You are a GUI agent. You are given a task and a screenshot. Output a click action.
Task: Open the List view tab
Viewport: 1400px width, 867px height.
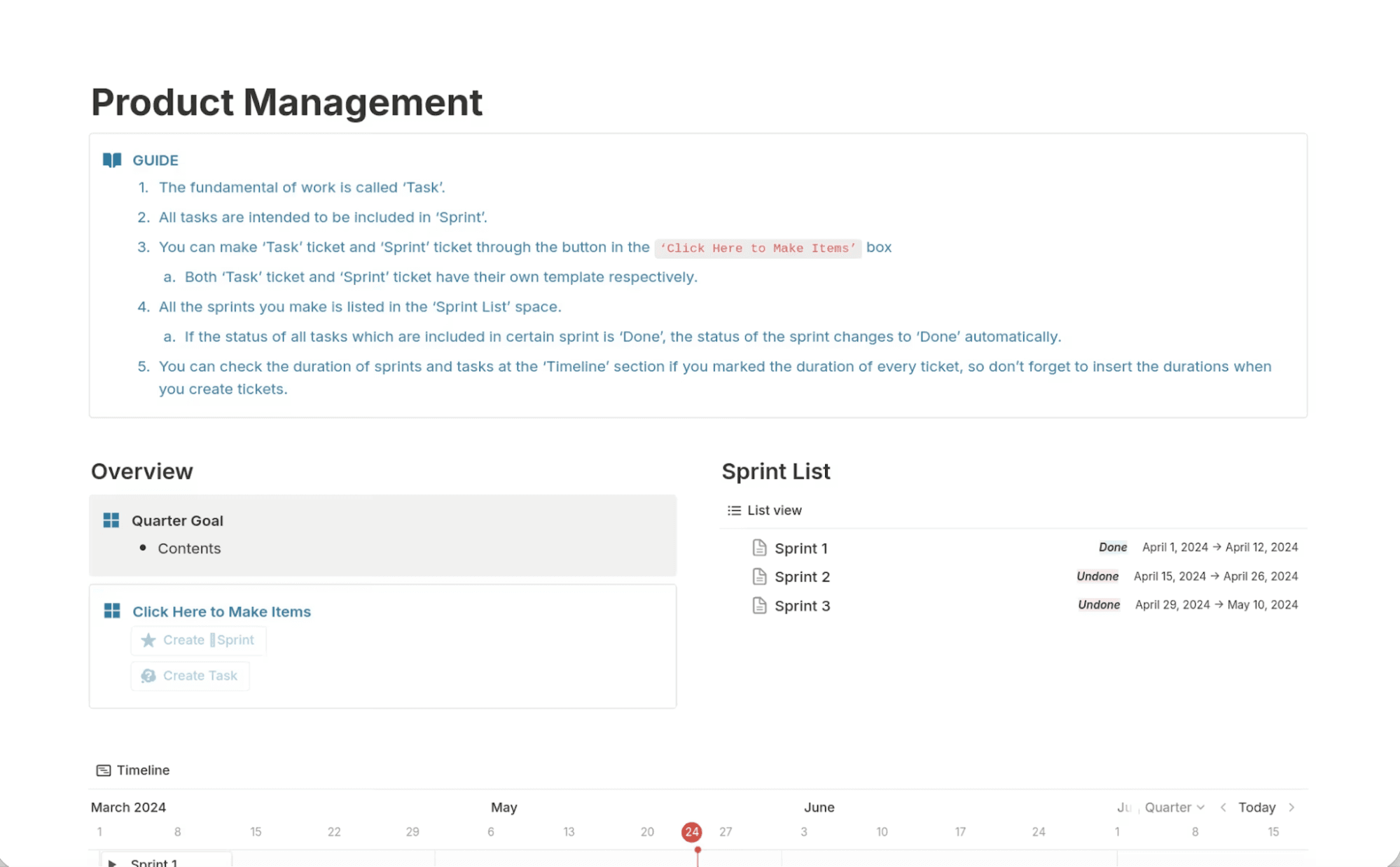point(775,510)
